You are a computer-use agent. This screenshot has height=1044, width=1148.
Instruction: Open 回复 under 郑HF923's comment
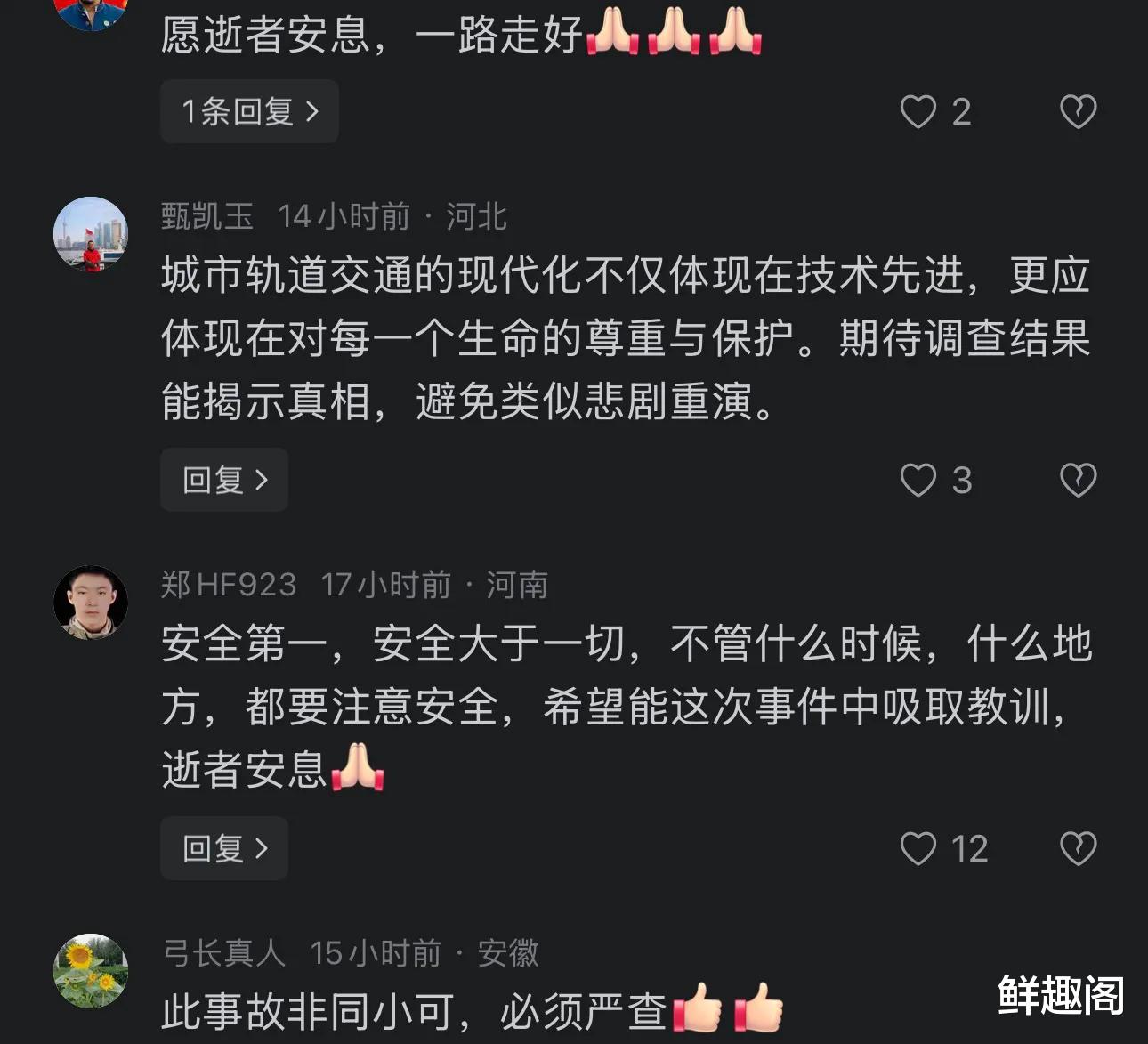(x=224, y=848)
